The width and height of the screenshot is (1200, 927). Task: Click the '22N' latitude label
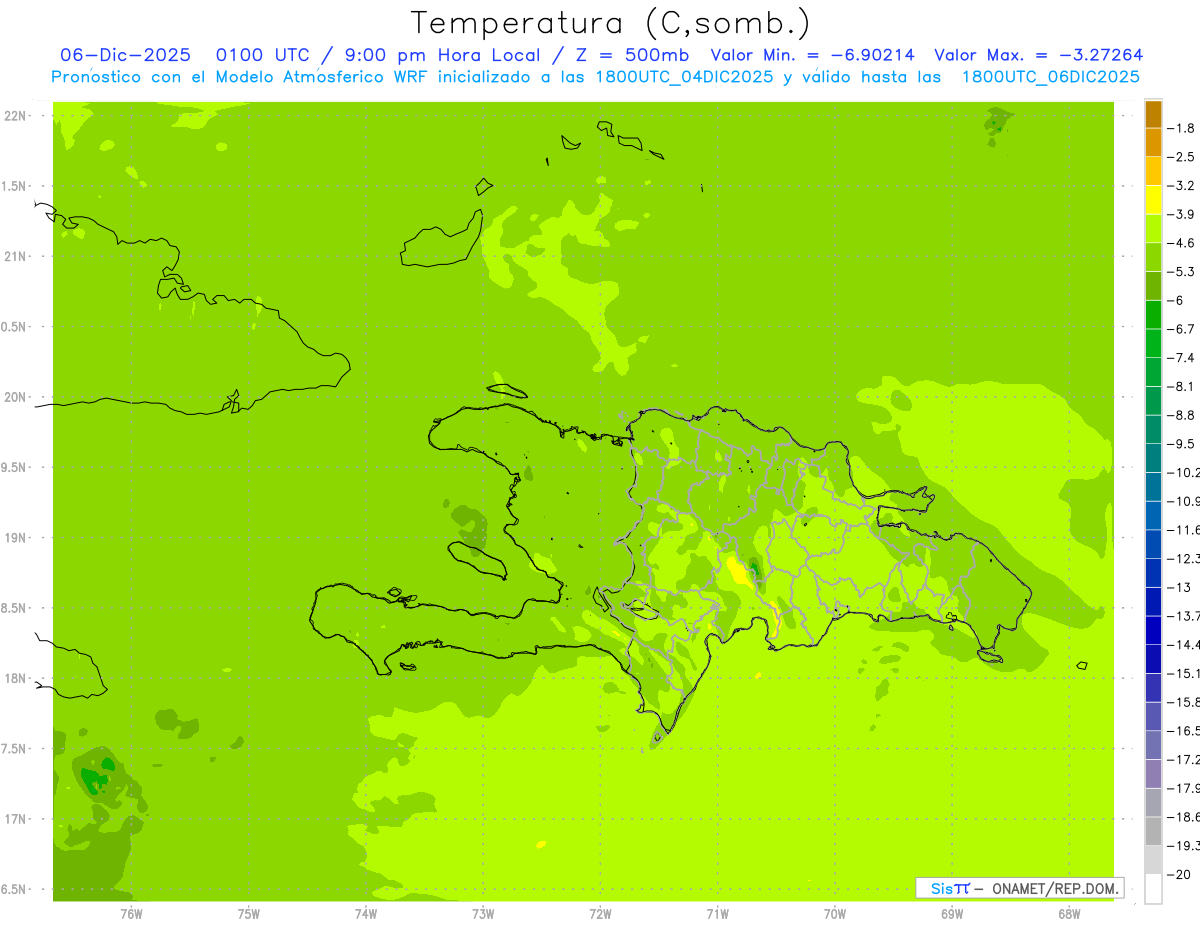pyautogui.click(x=16, y=116)
